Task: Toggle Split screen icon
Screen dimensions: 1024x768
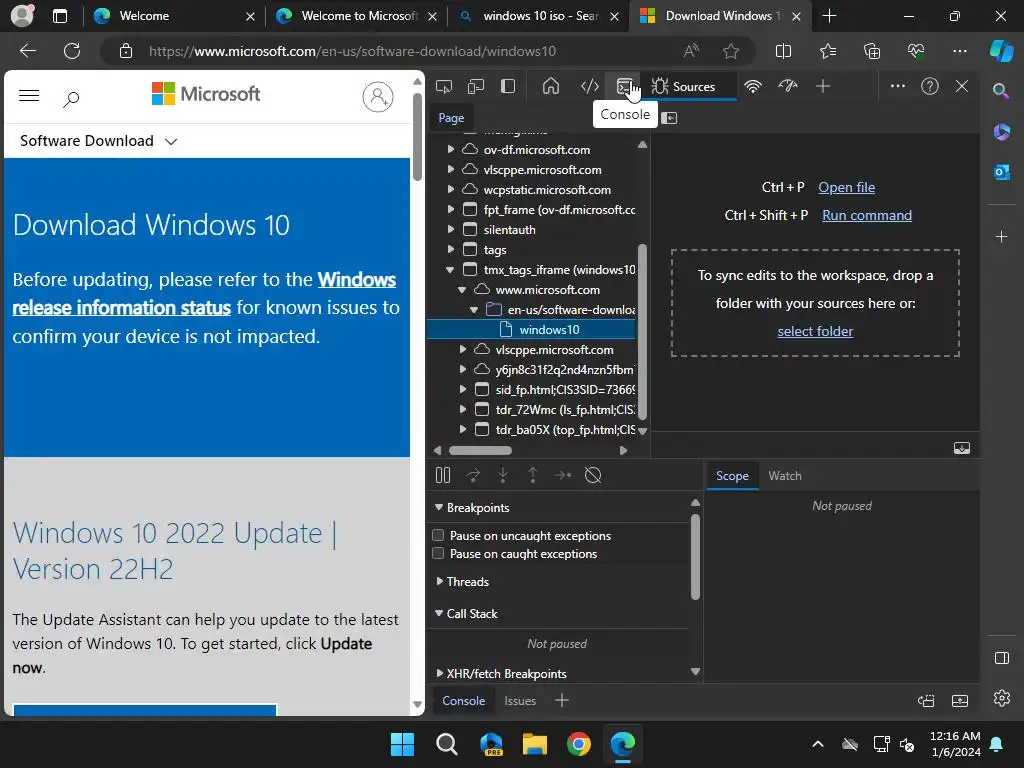Action: pyautogui.click(x=783, y=51)
